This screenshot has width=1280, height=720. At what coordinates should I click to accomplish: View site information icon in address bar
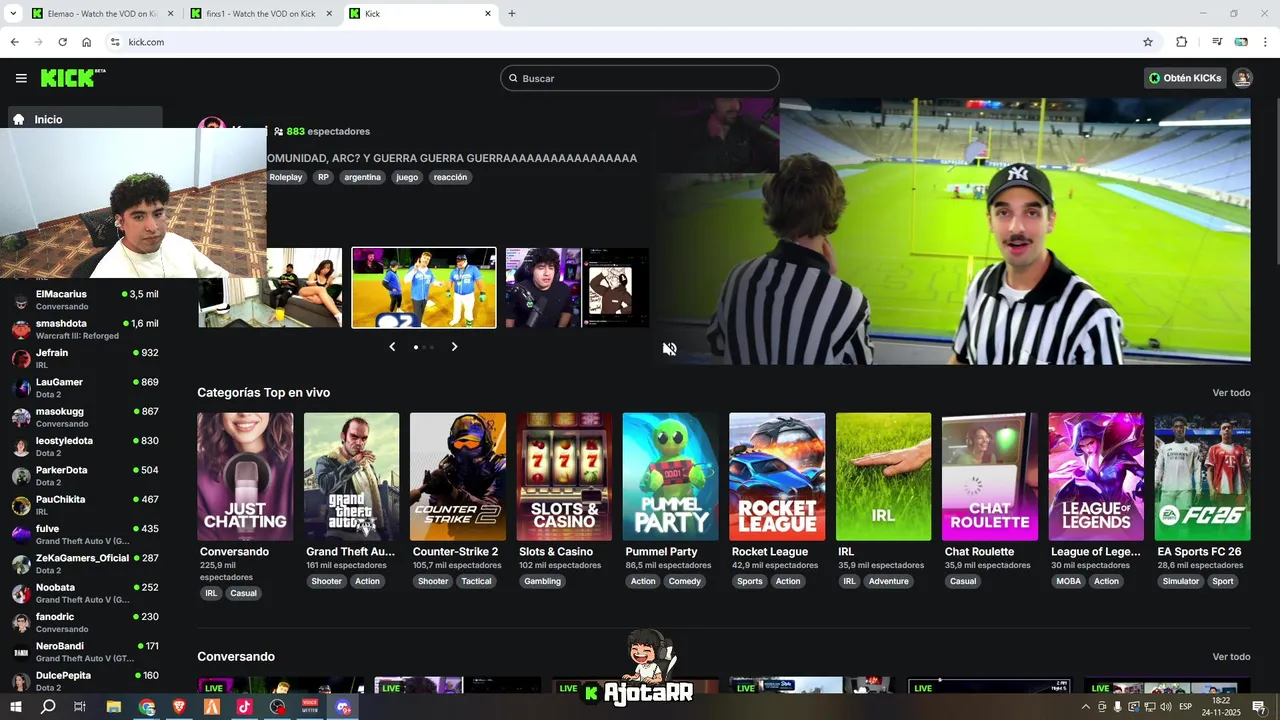115,42
